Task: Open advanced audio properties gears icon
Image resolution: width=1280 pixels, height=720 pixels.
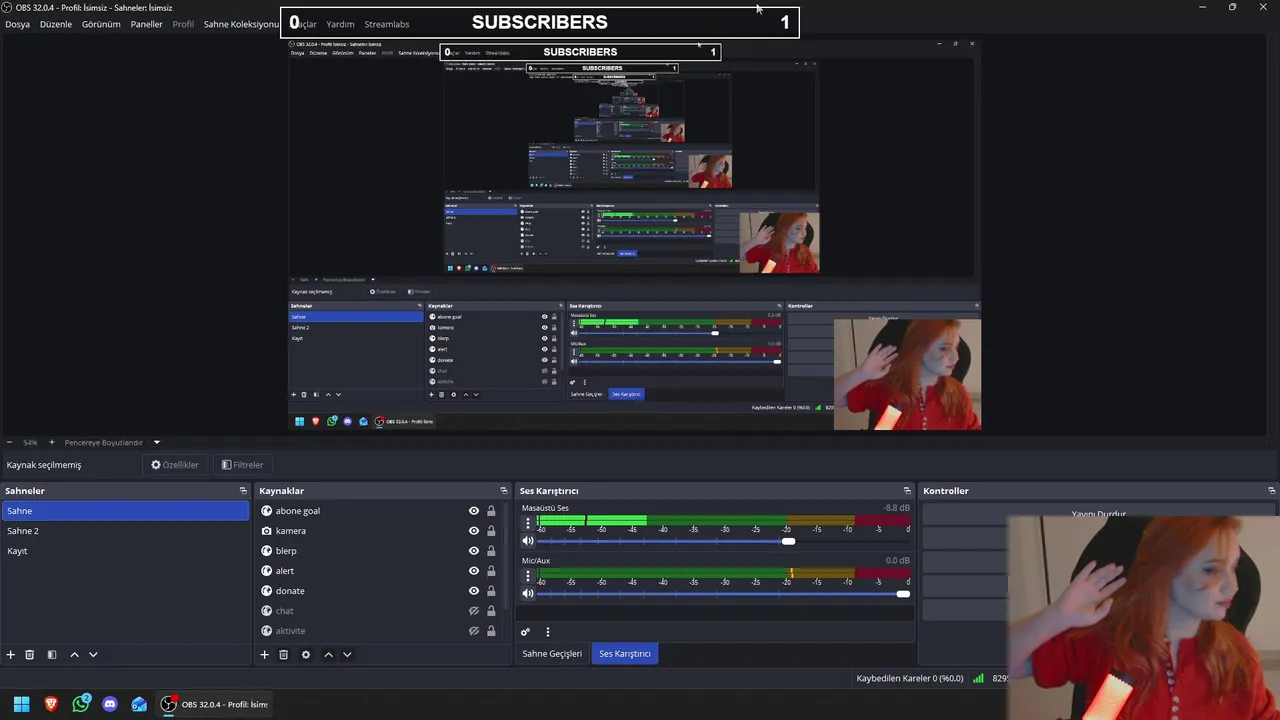Action: [525, 632]
